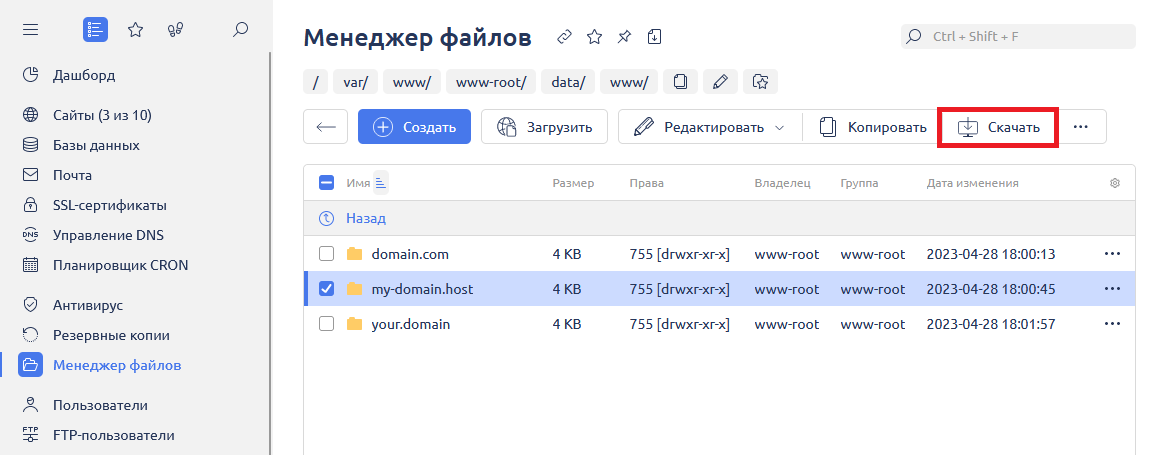This screenshot has height=455, width=1152.
Task: Click the Загрузить upload button
Action: 544,127
